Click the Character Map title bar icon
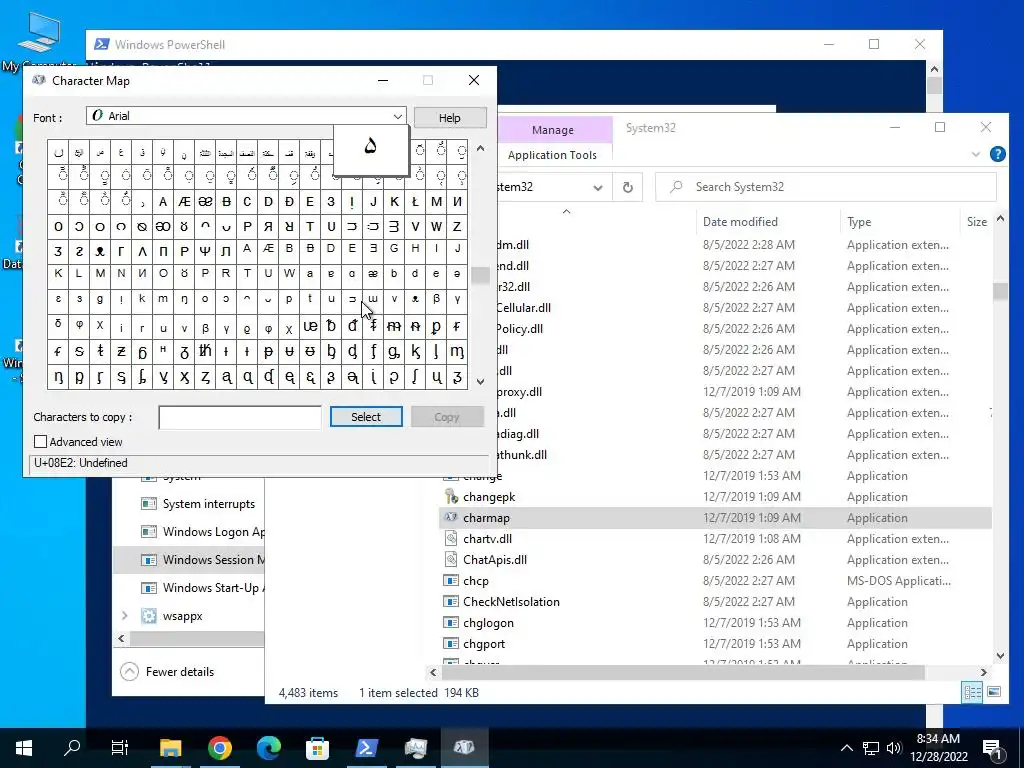Screen dimensions: 1024x768 click(39, 80)
